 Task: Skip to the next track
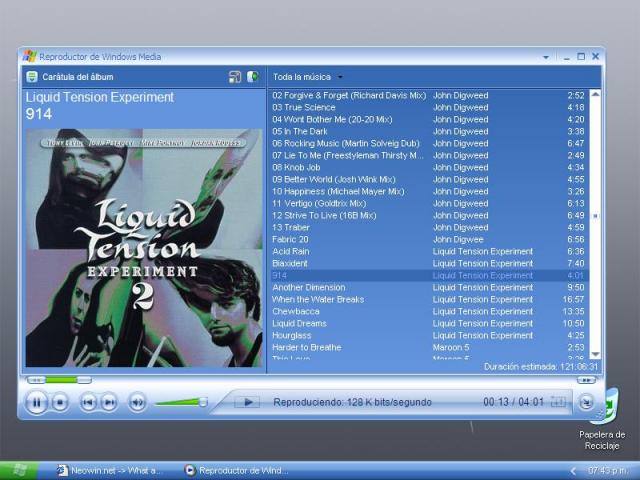(x=109, y=403)
